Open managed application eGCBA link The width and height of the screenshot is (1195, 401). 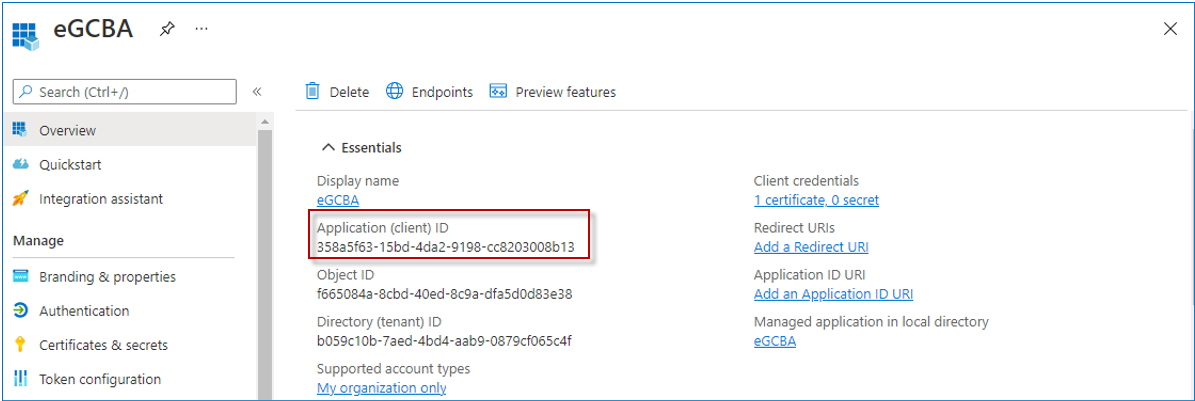(x=774, y=342)
